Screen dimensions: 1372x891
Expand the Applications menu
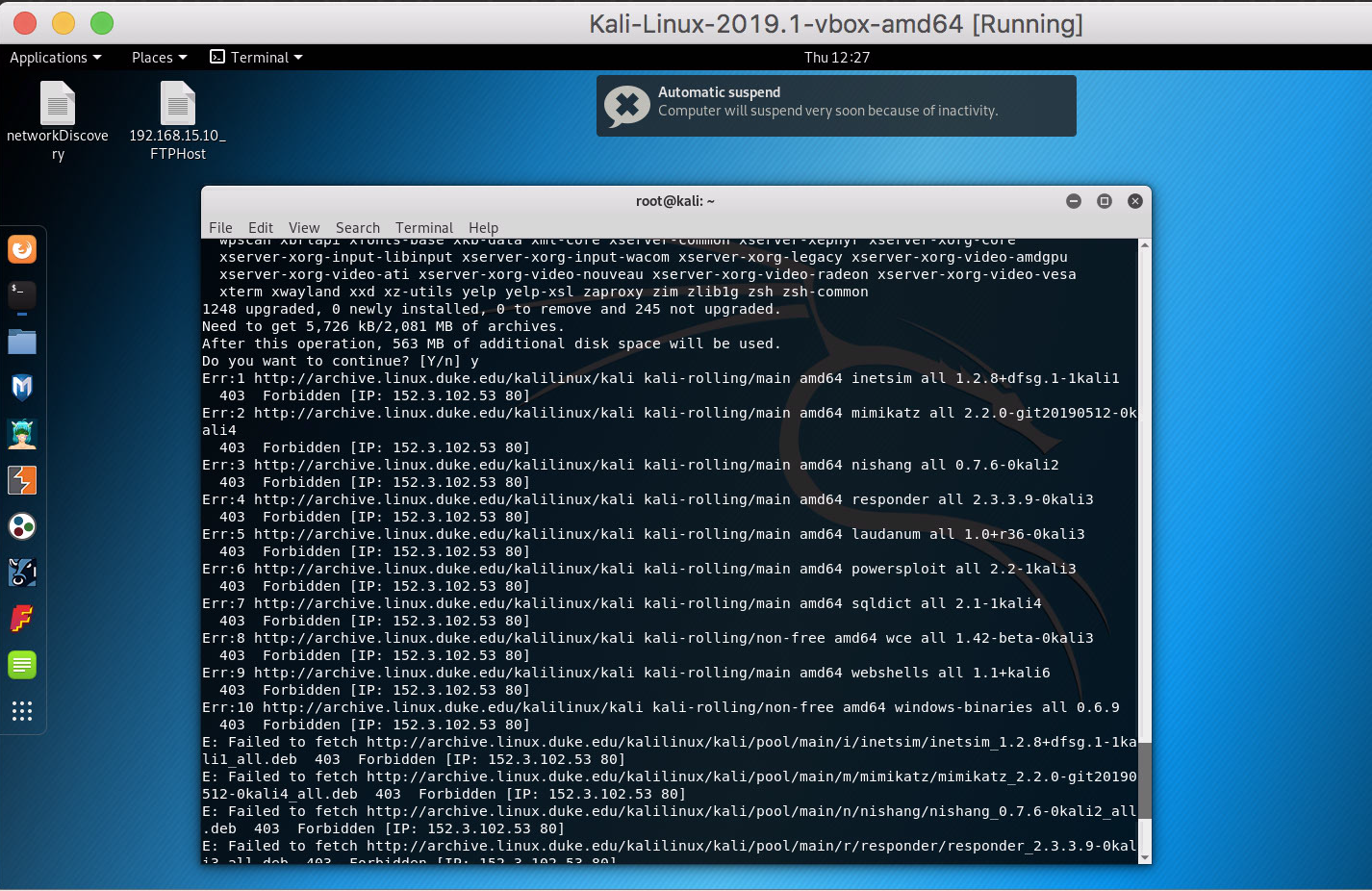[55, 57]
